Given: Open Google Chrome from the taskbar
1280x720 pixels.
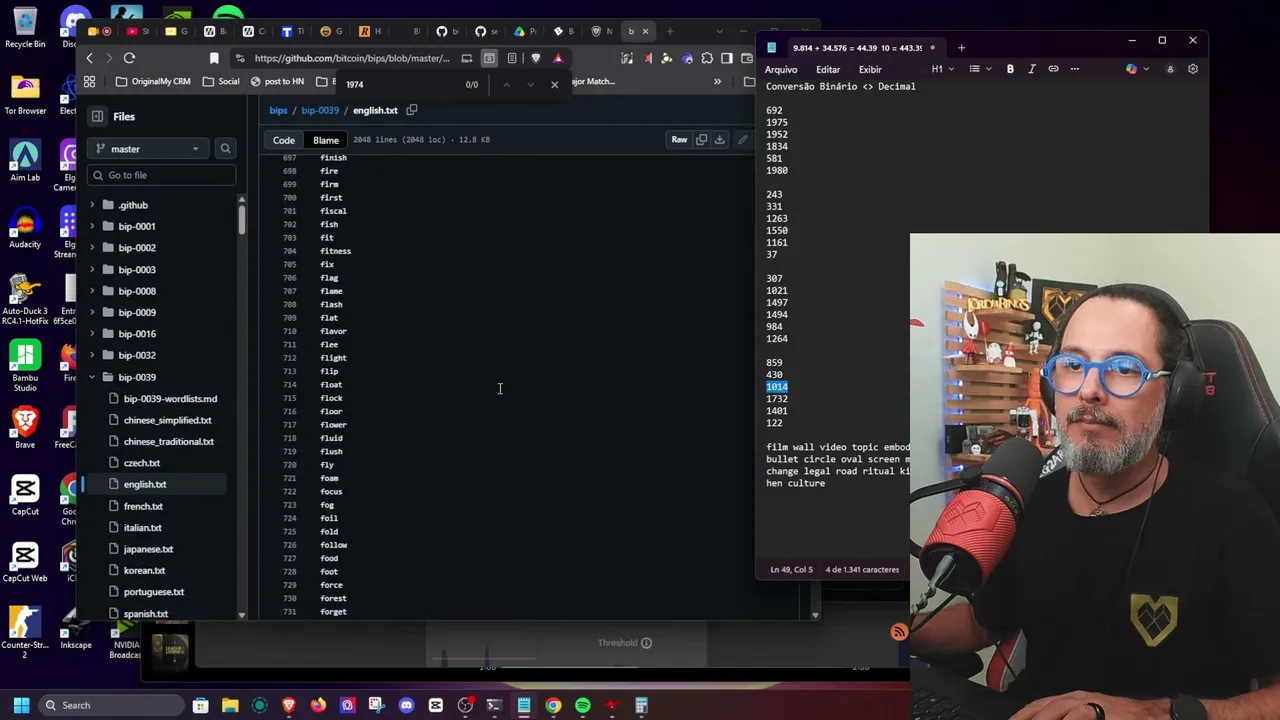Looking at the screenshot, I should tap(553, 705).
